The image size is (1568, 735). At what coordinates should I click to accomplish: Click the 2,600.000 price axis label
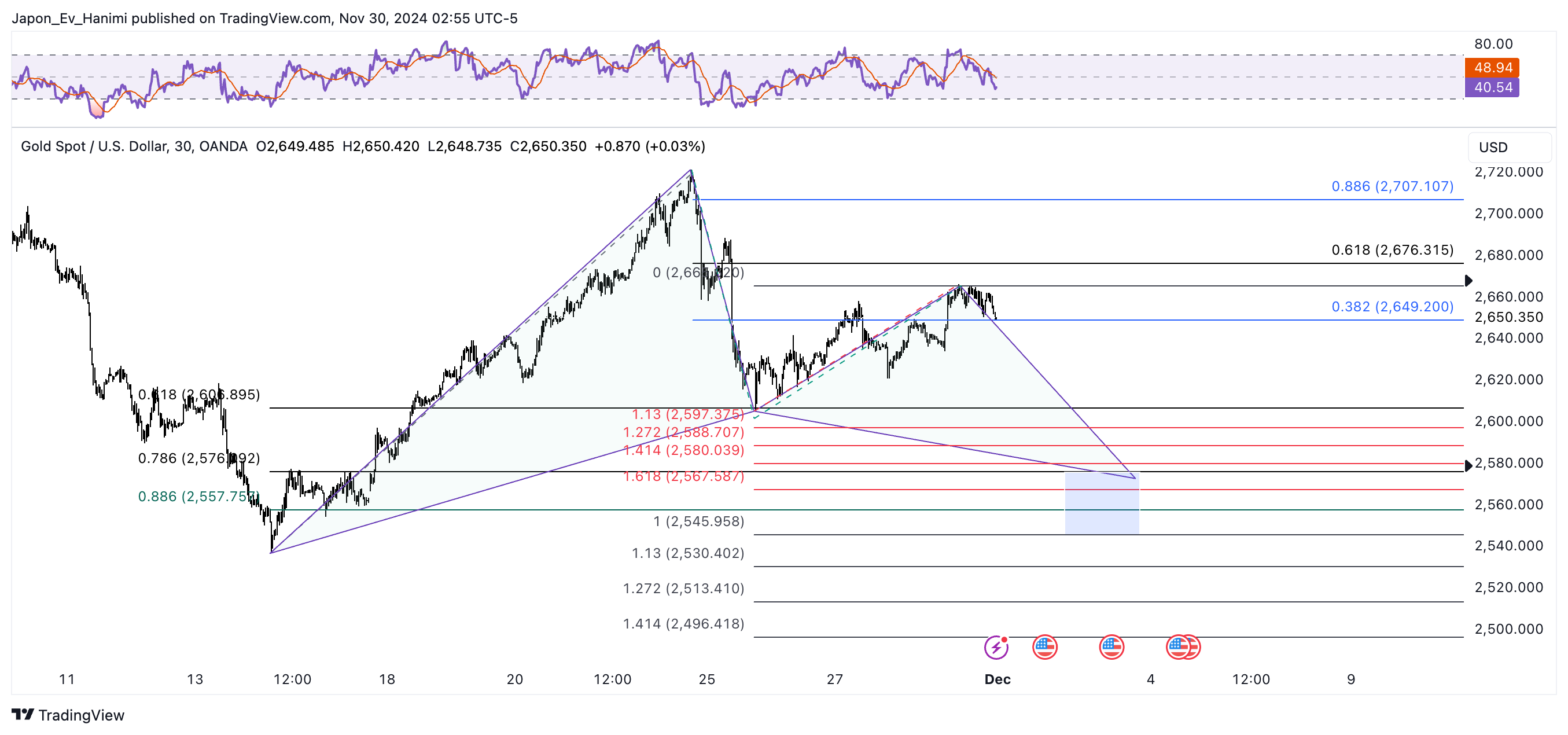click(1508, 421)
